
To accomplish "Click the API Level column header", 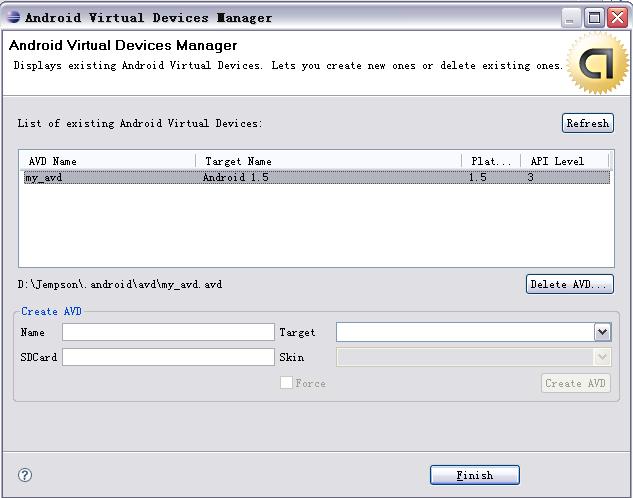I will [x=565, y=161].
